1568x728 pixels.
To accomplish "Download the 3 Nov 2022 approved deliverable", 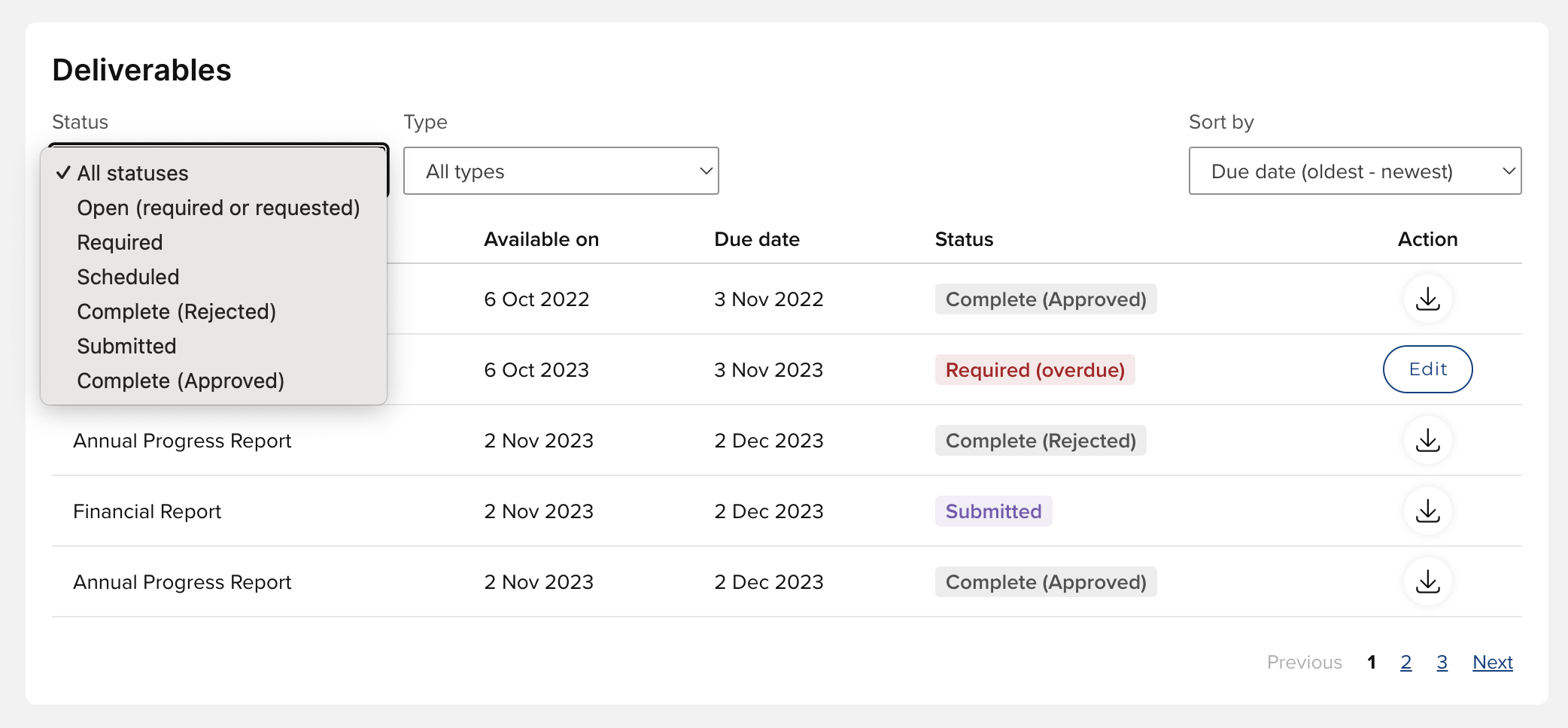I will click(1427, 299).
